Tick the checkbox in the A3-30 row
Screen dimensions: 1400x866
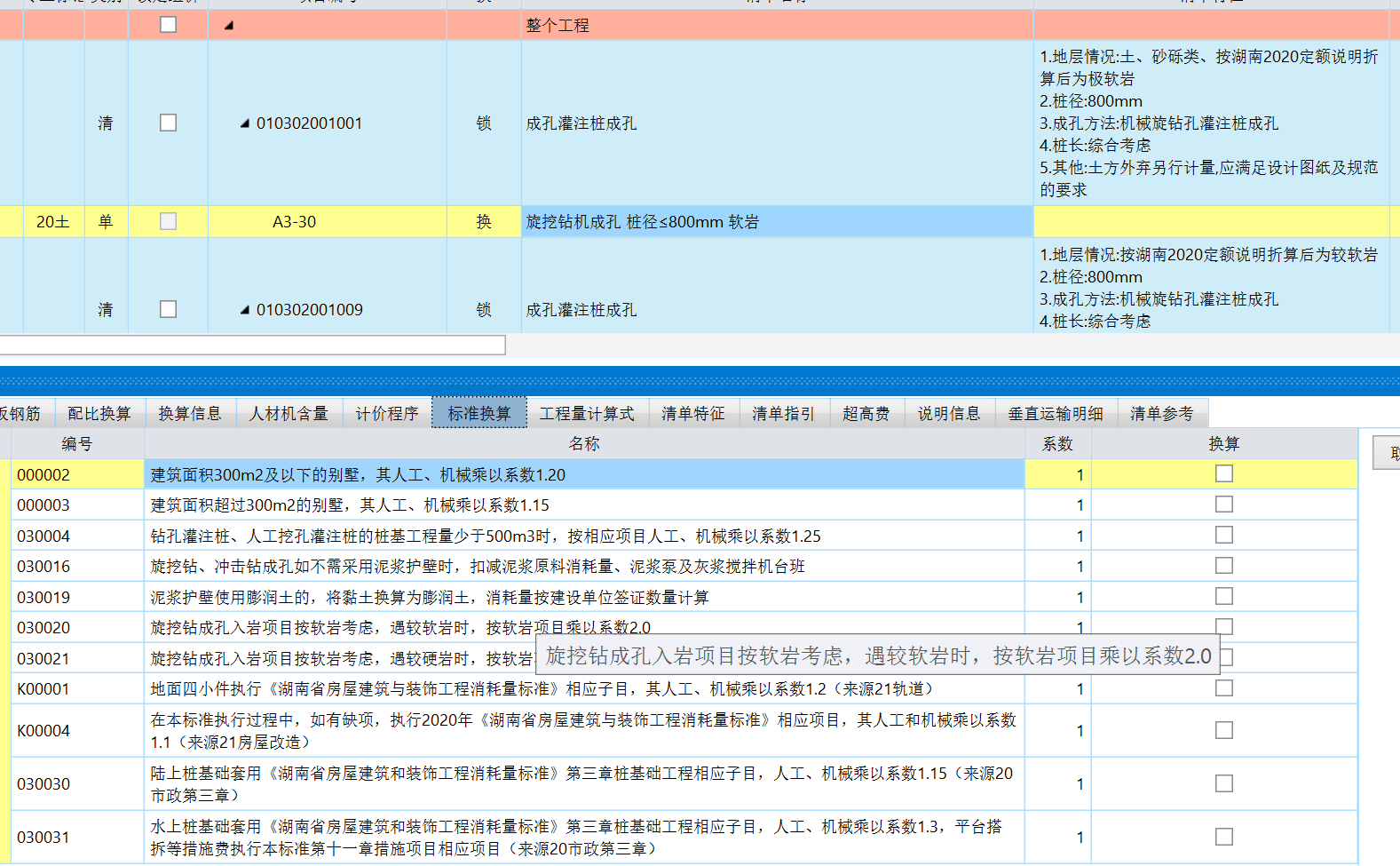click(168, 221)
